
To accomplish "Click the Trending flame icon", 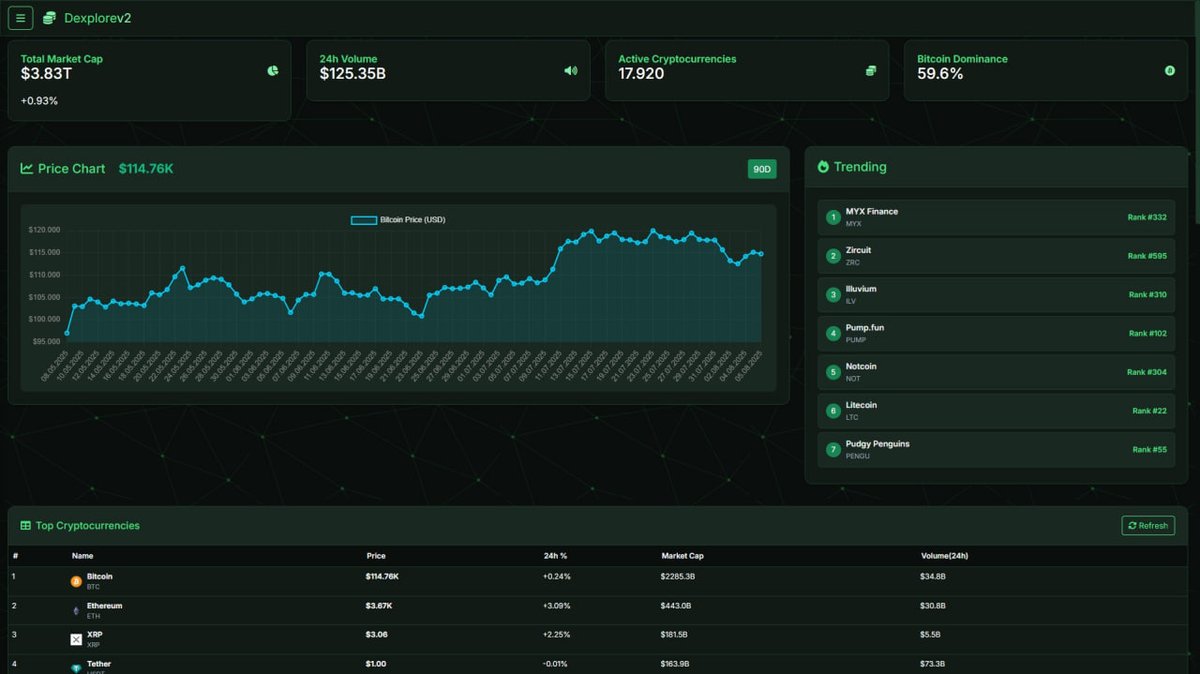I will [823, 167].
